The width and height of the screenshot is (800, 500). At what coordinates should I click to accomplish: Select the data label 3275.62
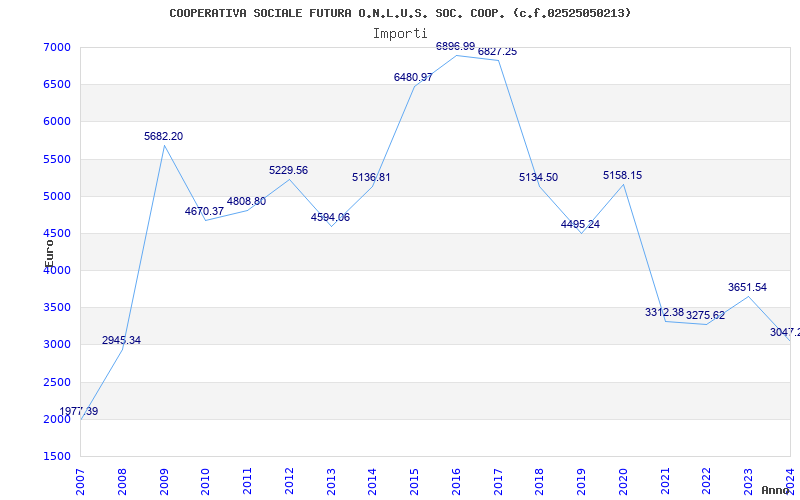click(x=705, y=315)
